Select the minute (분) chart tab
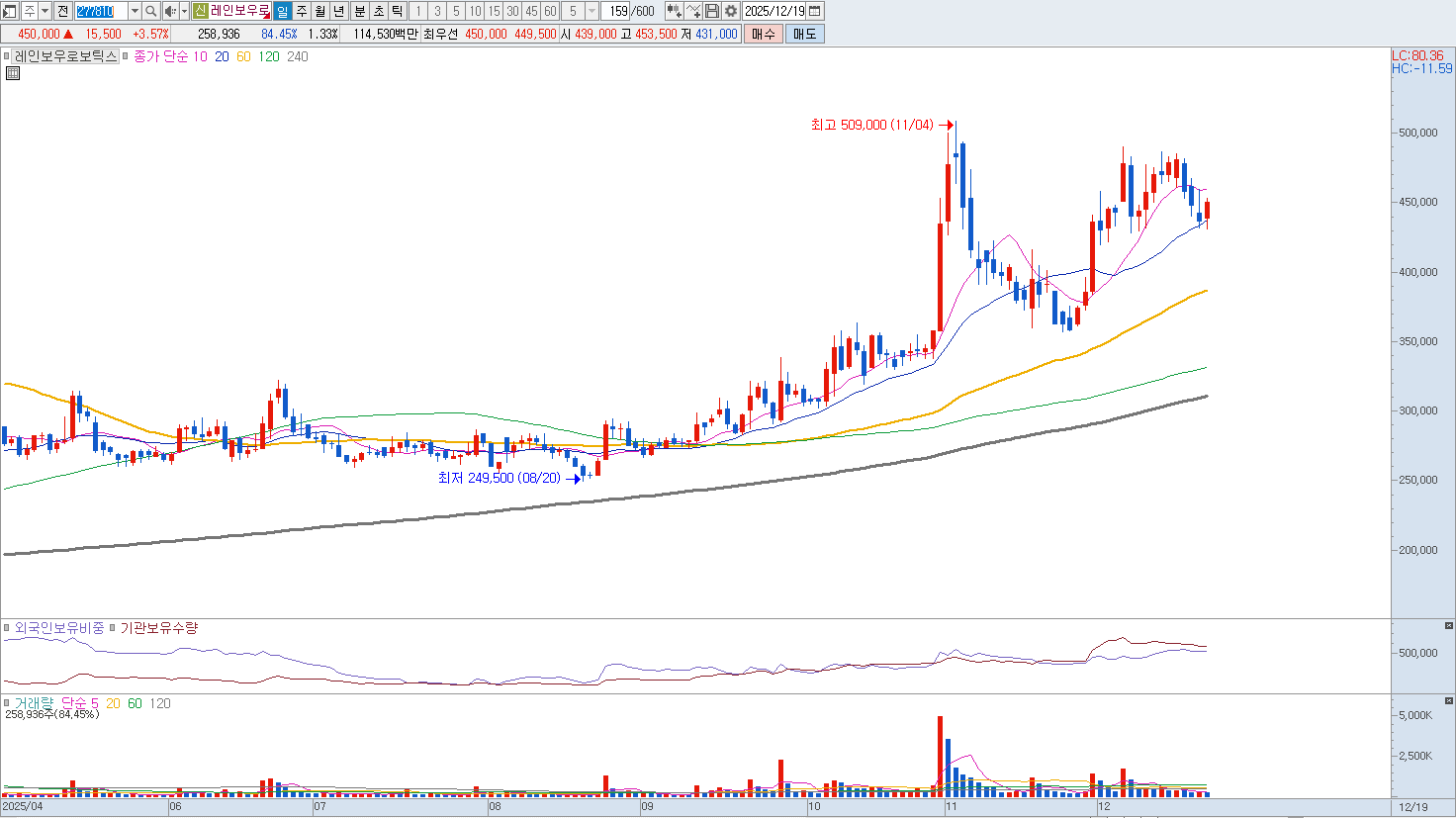This screenshot has height=818, width=1456. tap(360, 11)
